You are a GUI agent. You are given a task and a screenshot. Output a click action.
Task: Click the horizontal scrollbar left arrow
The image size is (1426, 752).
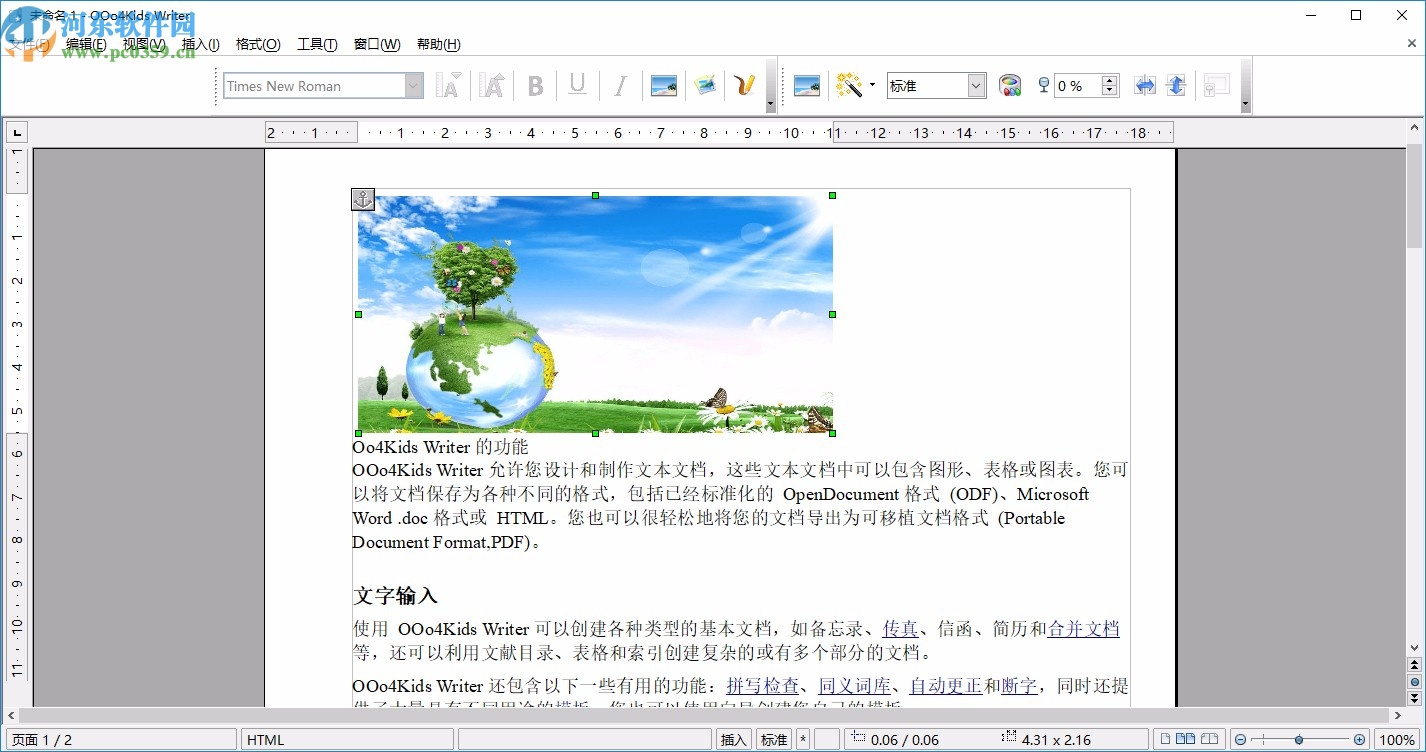[x=12, y=716]
